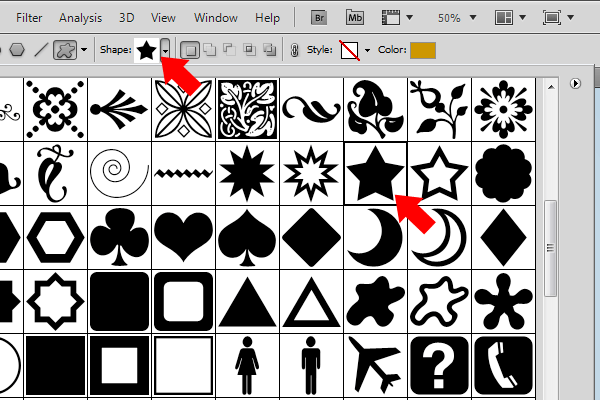Image resolution: width=600 pixels, height=400 pixels.
Task: Select the zigzag line shape
Action: click(x=183, y=173)
